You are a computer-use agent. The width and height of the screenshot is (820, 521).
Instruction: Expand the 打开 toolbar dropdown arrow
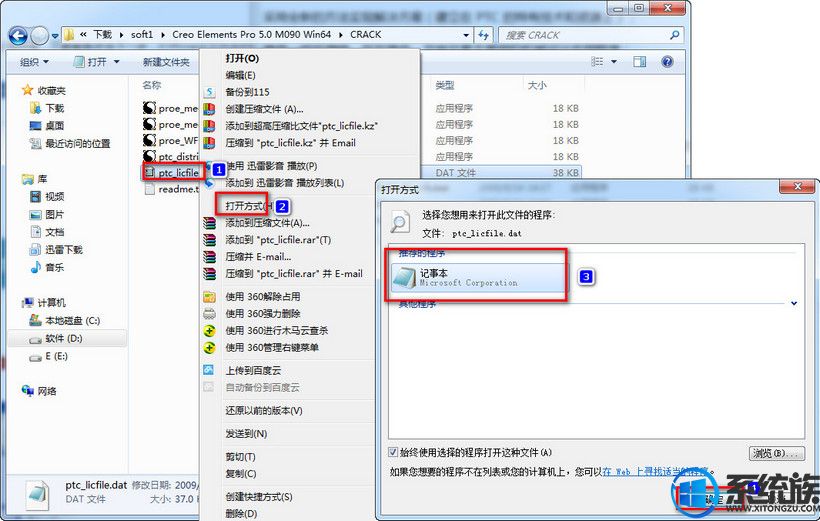116,62
